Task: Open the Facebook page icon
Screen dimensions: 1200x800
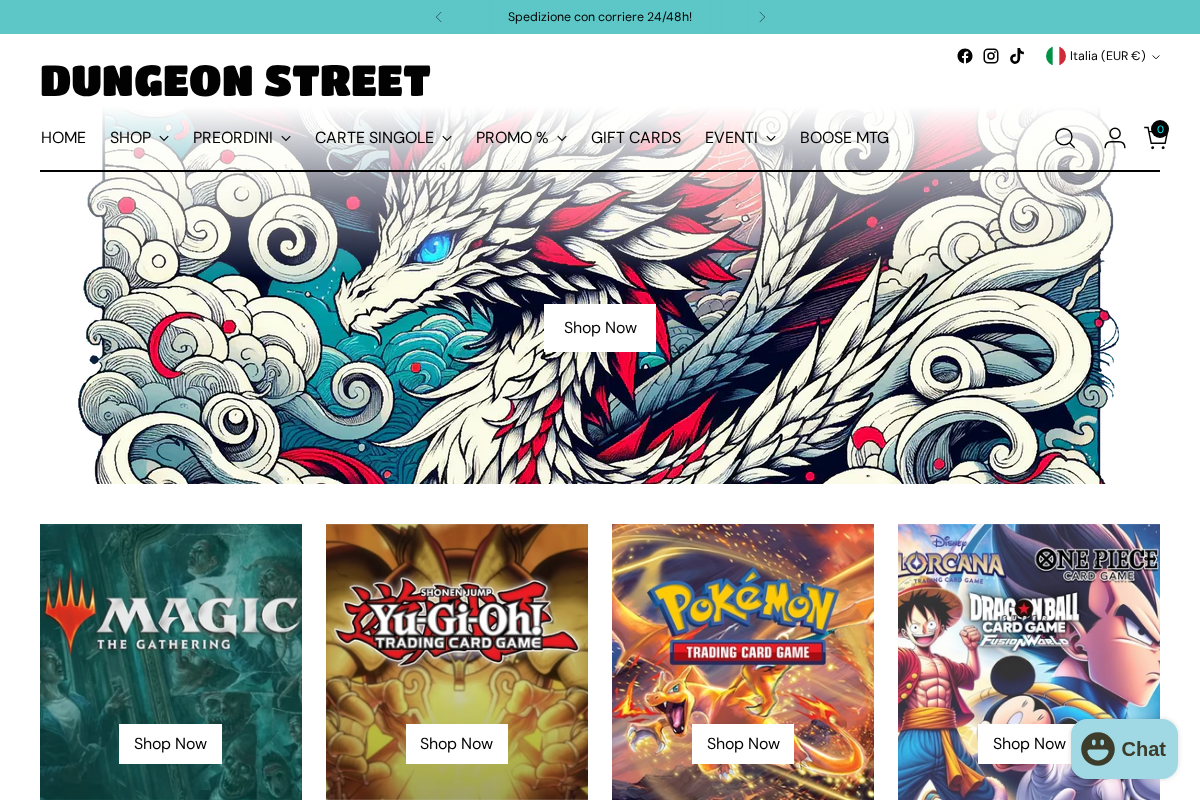Action: (x=964, y=56)
